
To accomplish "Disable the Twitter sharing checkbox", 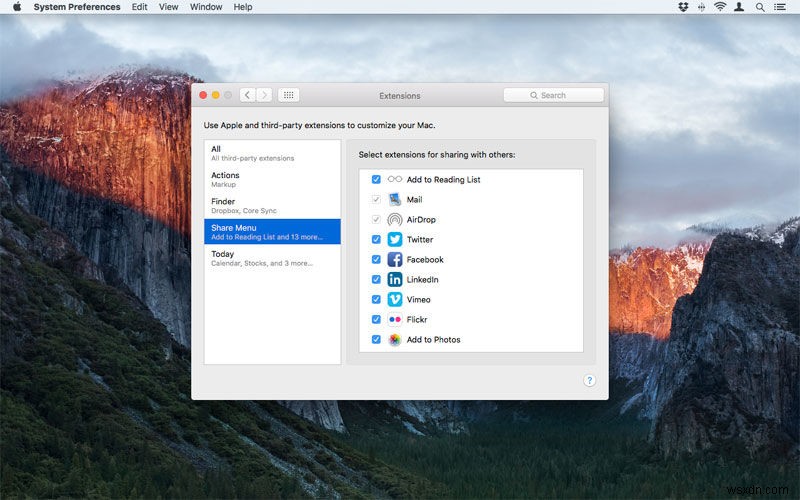I will [376, 240].
